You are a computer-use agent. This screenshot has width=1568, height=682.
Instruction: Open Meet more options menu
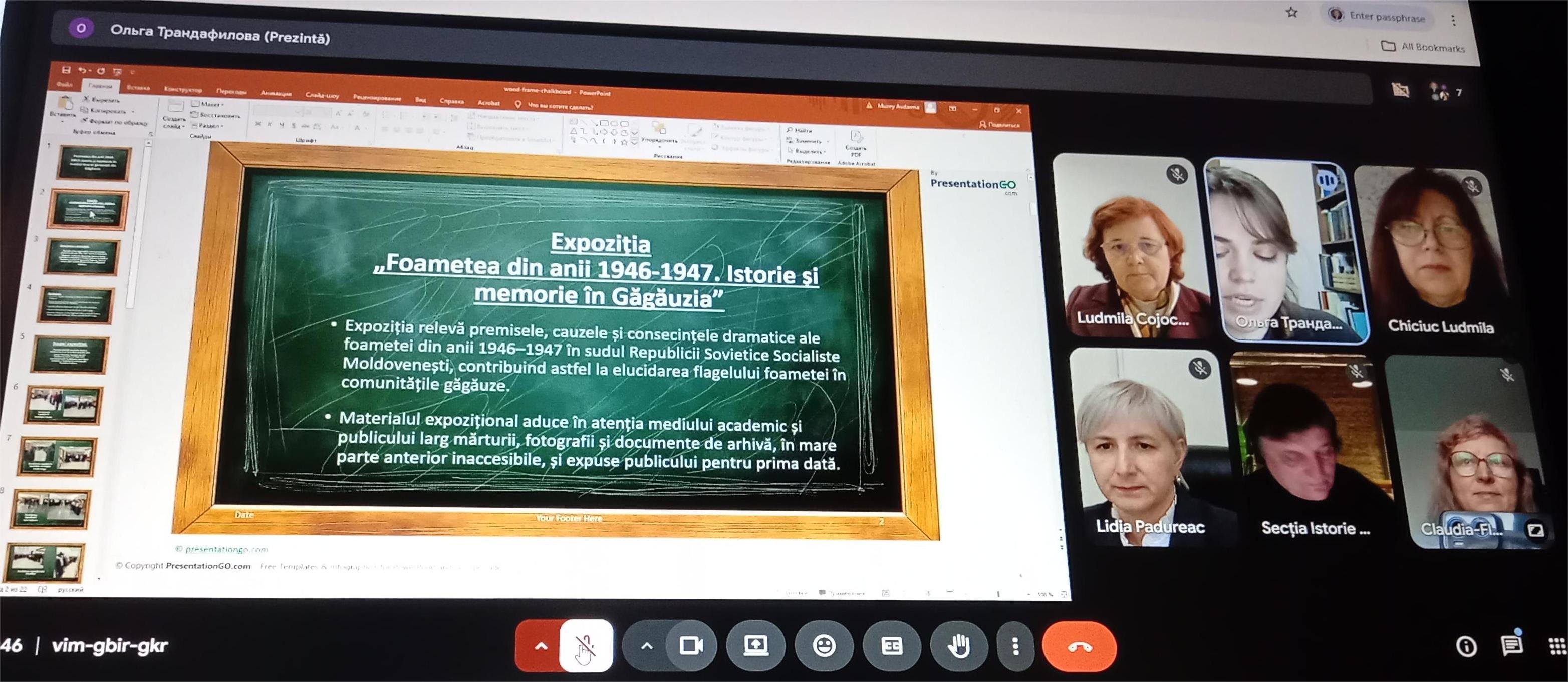coord(1015,647)
